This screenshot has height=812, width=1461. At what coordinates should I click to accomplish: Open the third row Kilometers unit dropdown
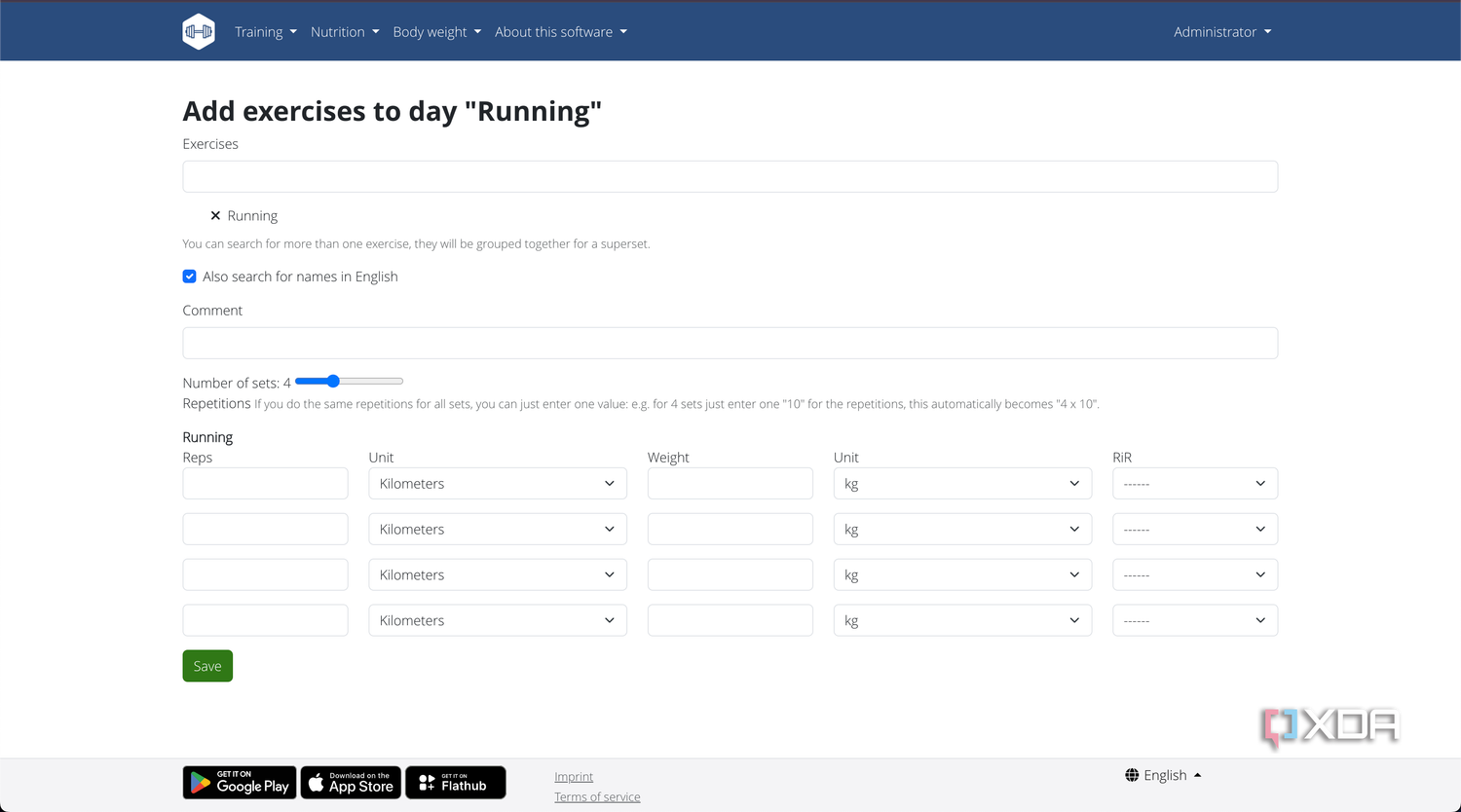498,575
